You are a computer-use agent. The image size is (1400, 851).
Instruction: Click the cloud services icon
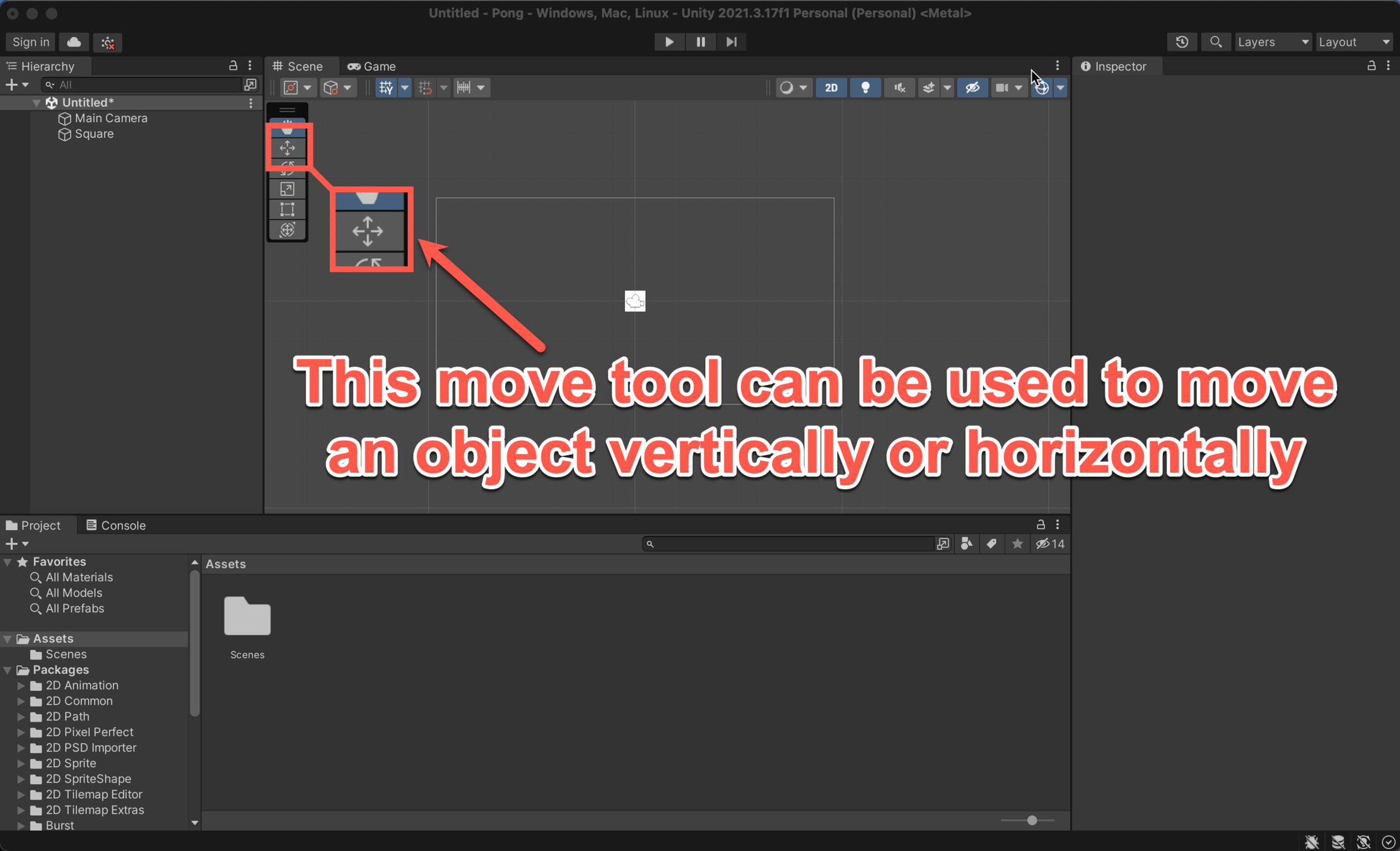tap(74, 42)
